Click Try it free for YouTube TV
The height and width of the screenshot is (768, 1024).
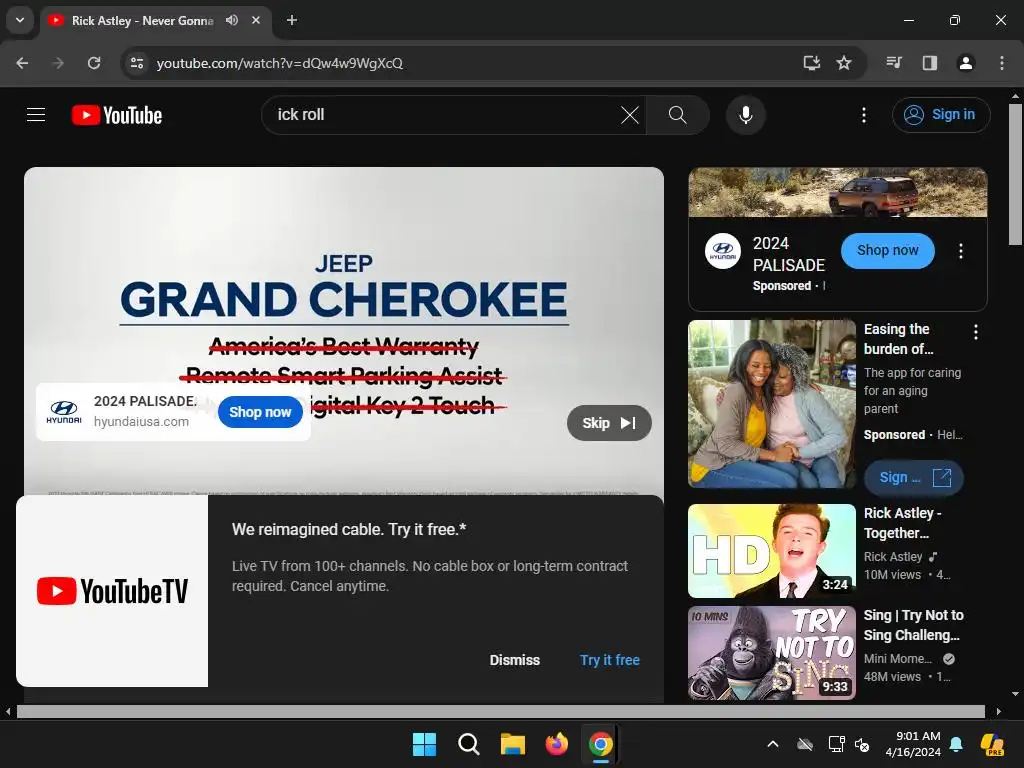(609, 660)
